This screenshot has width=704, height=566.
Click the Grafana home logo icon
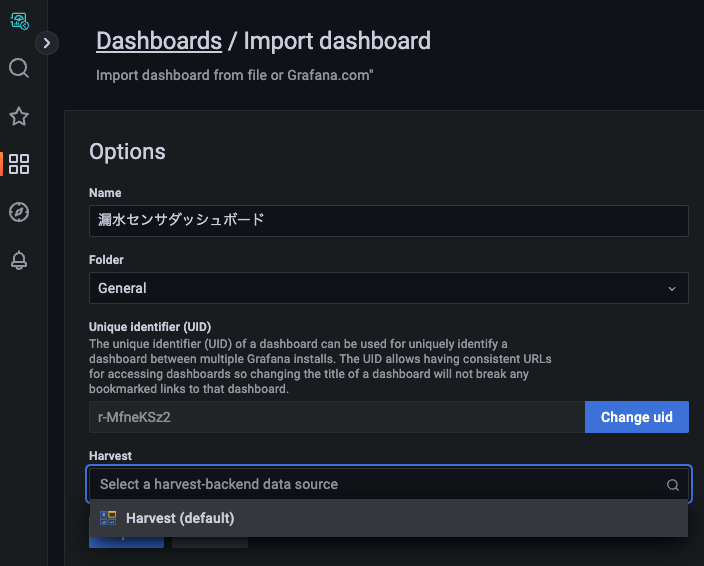[18, 19]
